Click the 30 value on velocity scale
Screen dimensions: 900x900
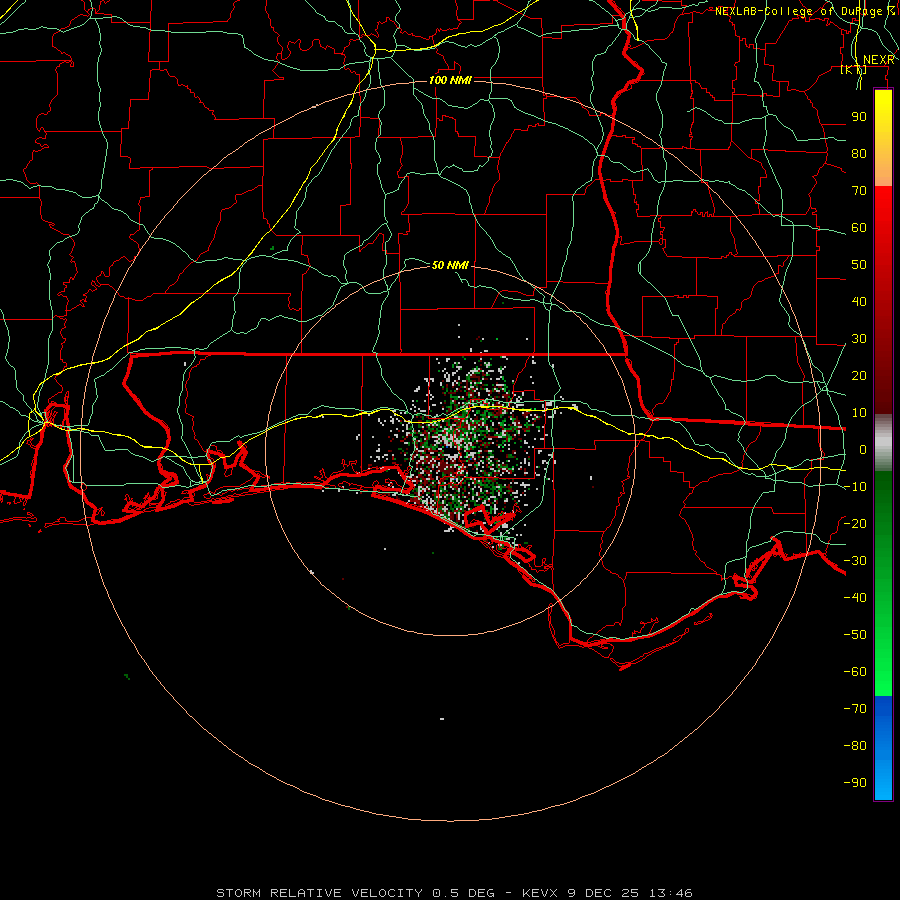tap(859, 339)
